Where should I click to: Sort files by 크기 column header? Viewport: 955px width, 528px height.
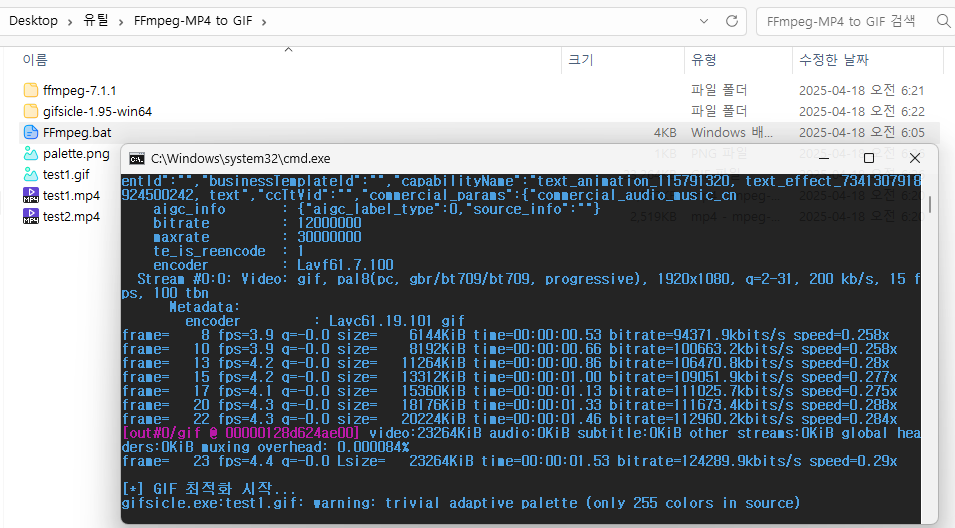[x=580, y=60]
